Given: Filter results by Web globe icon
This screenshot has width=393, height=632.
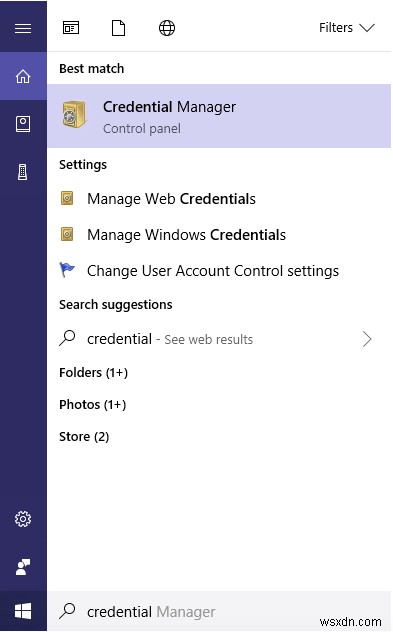Looking at the screenshot, I should pos(167,28).
